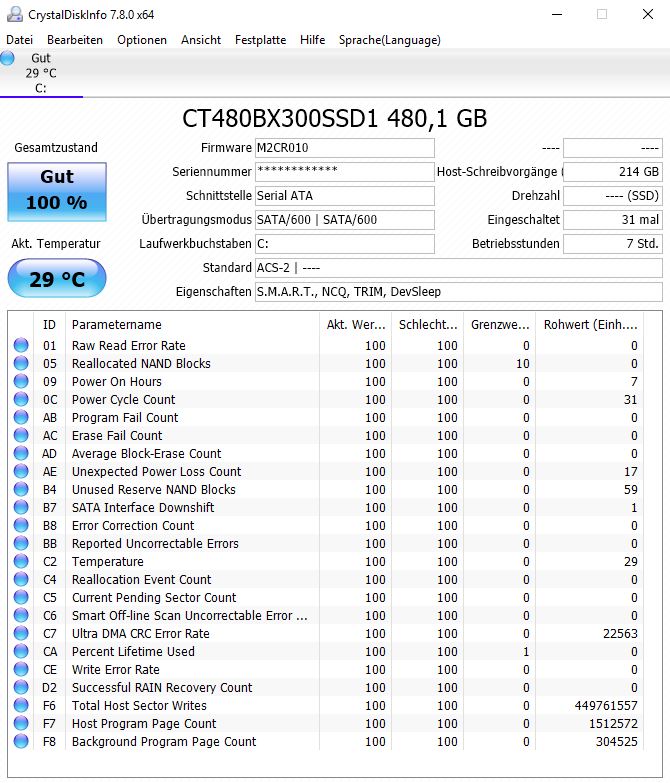Click status icon of Successful RAIN Recovery Count
The width and height of the screenshot is (670, 783).
click(21, 687)
